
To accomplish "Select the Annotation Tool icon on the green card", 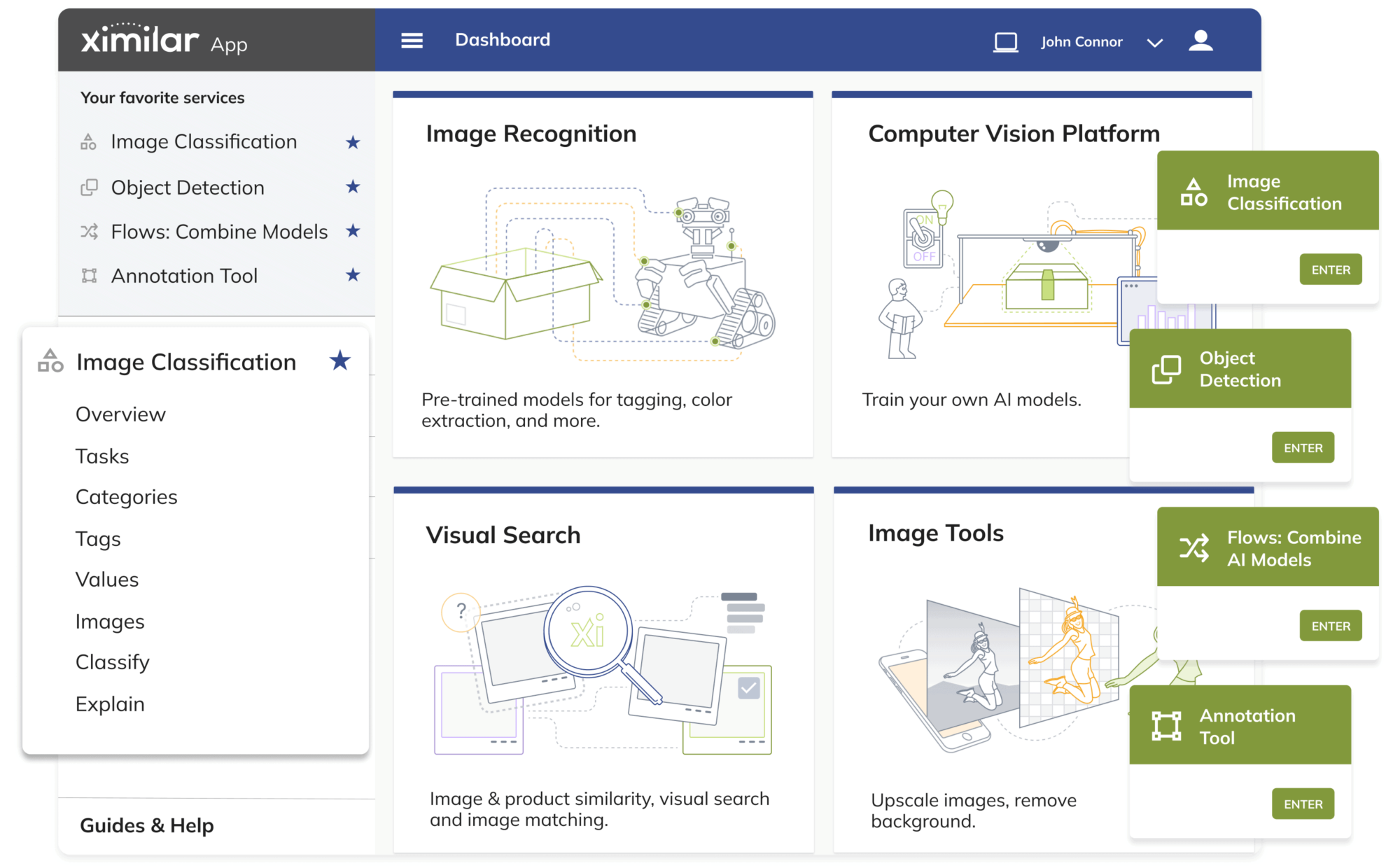I will tap(1166, 726).
